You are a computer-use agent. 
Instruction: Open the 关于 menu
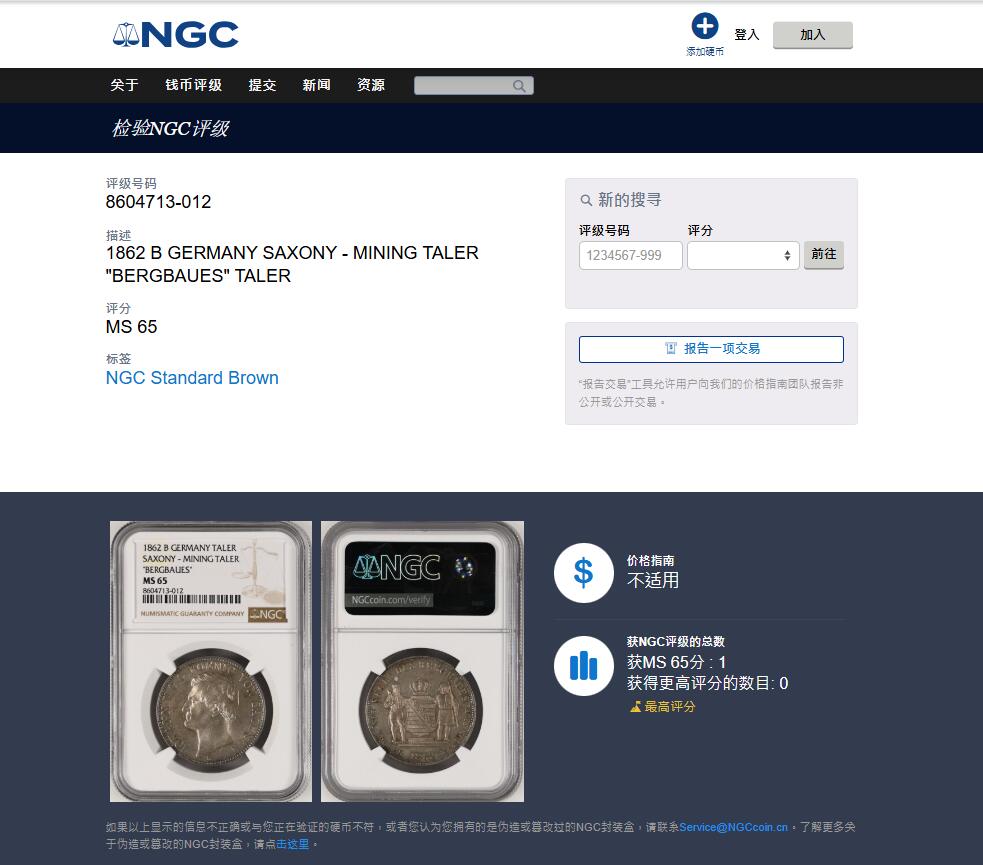124,85
